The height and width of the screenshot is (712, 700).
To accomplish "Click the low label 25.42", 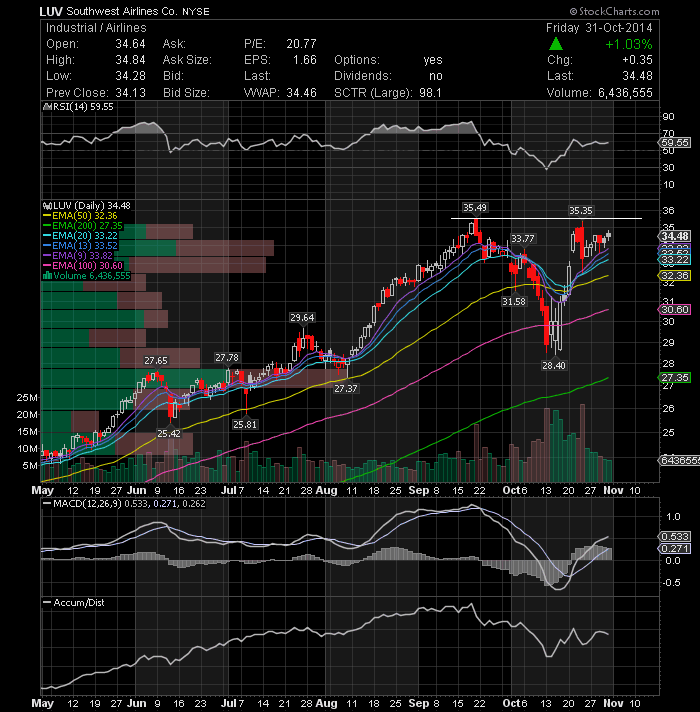I will coord(169,434).
